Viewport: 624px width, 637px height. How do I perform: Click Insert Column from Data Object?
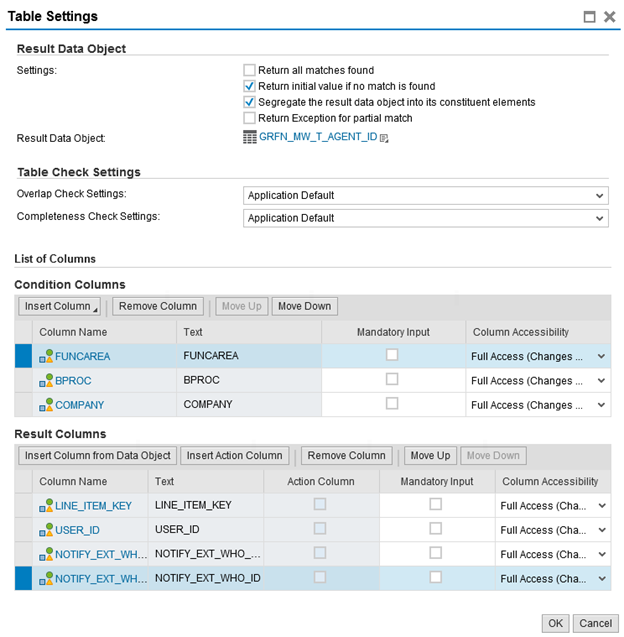98,456
